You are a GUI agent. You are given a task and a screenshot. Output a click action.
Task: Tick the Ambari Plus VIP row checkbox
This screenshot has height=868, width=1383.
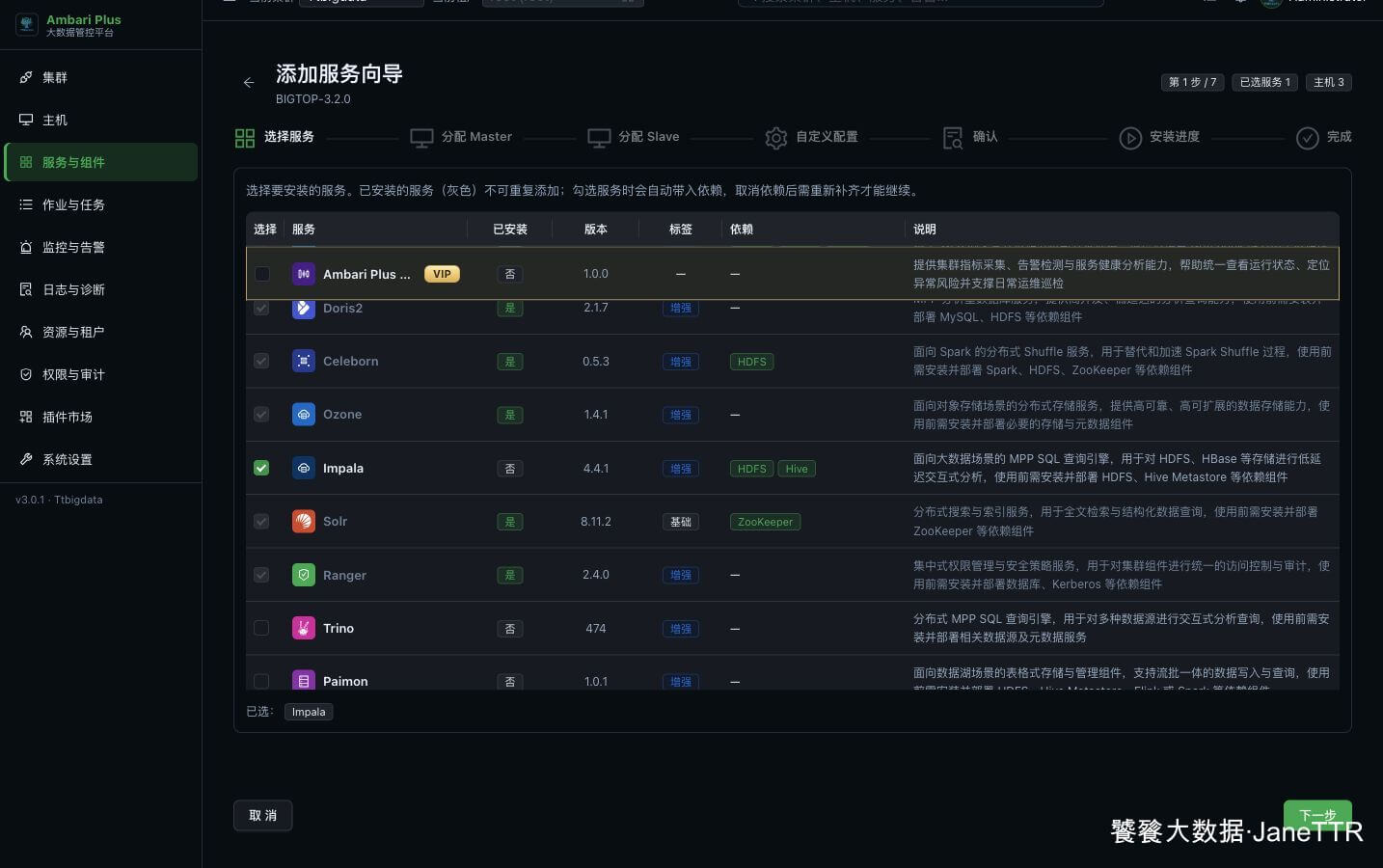coord(261,274)
